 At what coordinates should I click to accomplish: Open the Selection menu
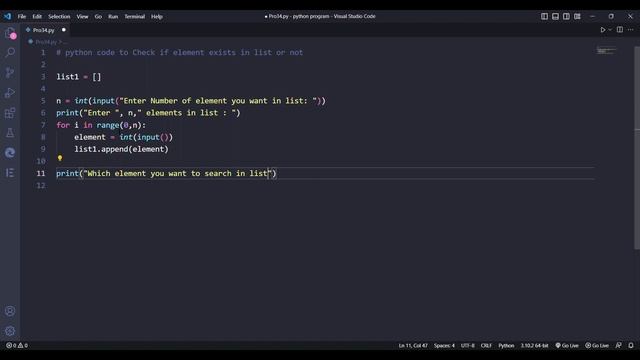(x=59, y=17)
